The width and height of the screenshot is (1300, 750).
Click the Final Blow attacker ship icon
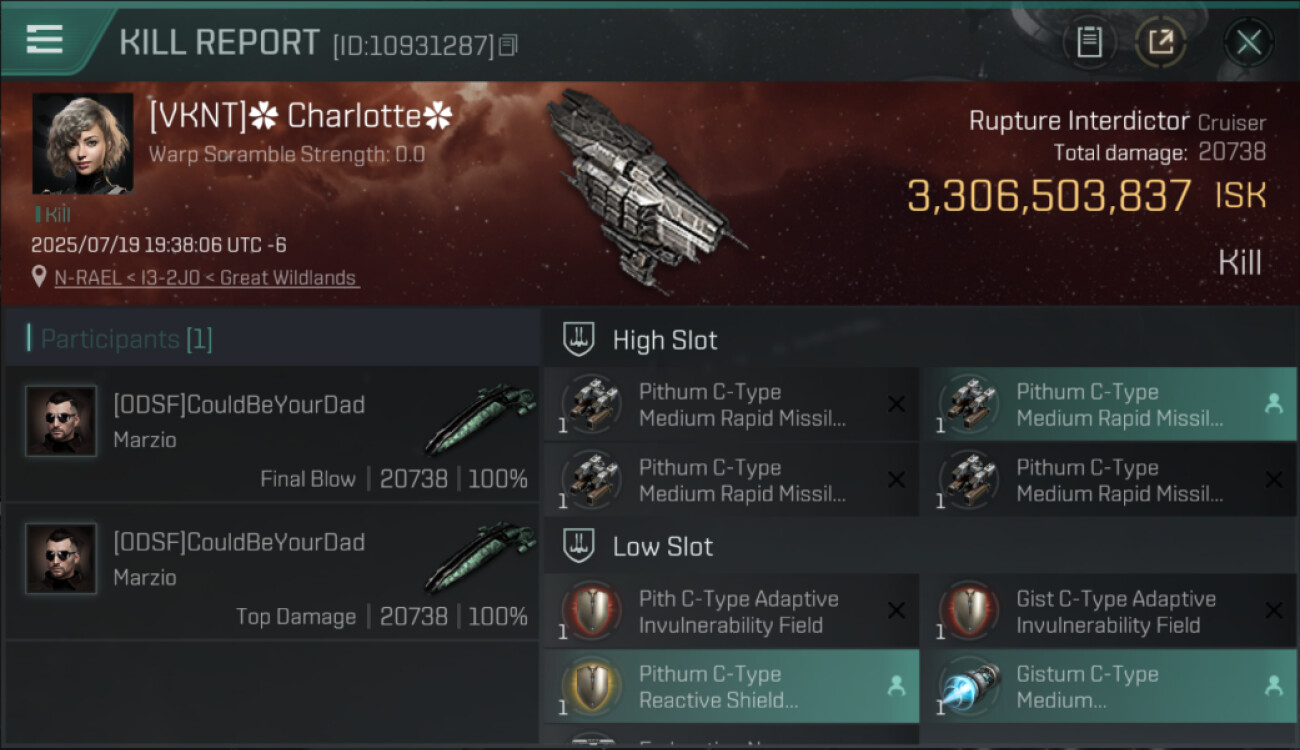pos(479,420)
